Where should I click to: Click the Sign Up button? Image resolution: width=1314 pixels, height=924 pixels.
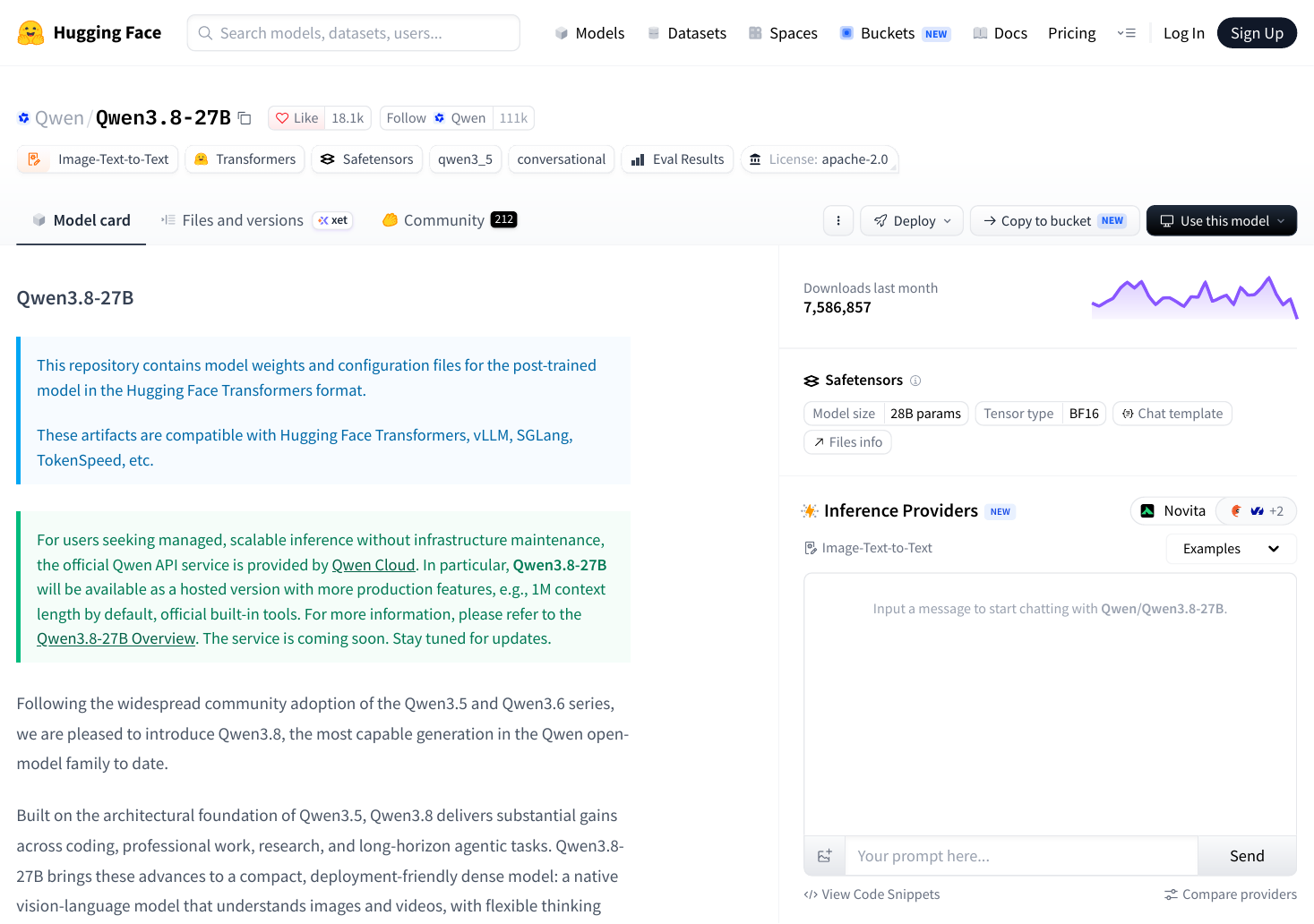pyautogui.click(x=1257, y=33)
